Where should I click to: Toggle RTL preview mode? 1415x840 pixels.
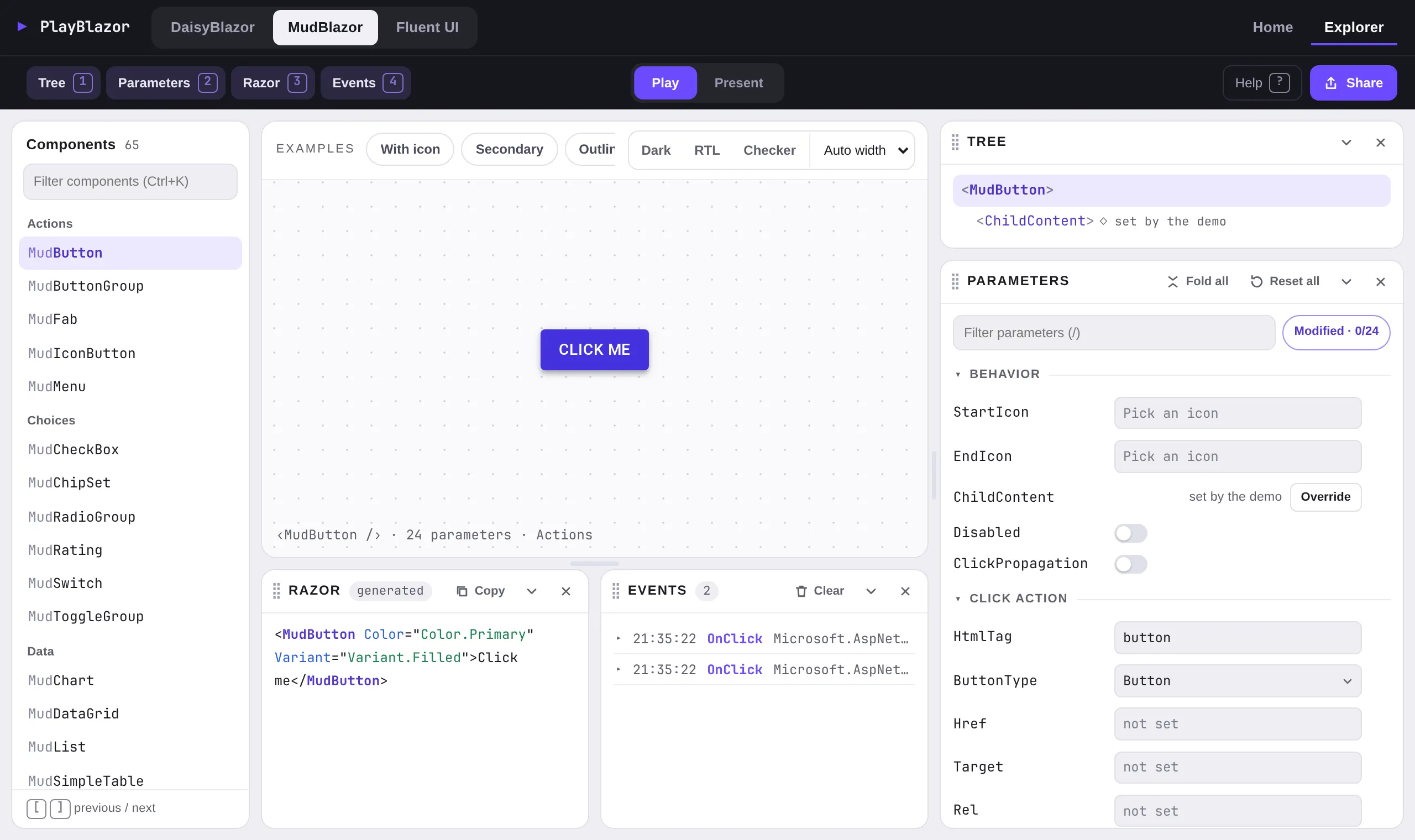tap(707, 150)
